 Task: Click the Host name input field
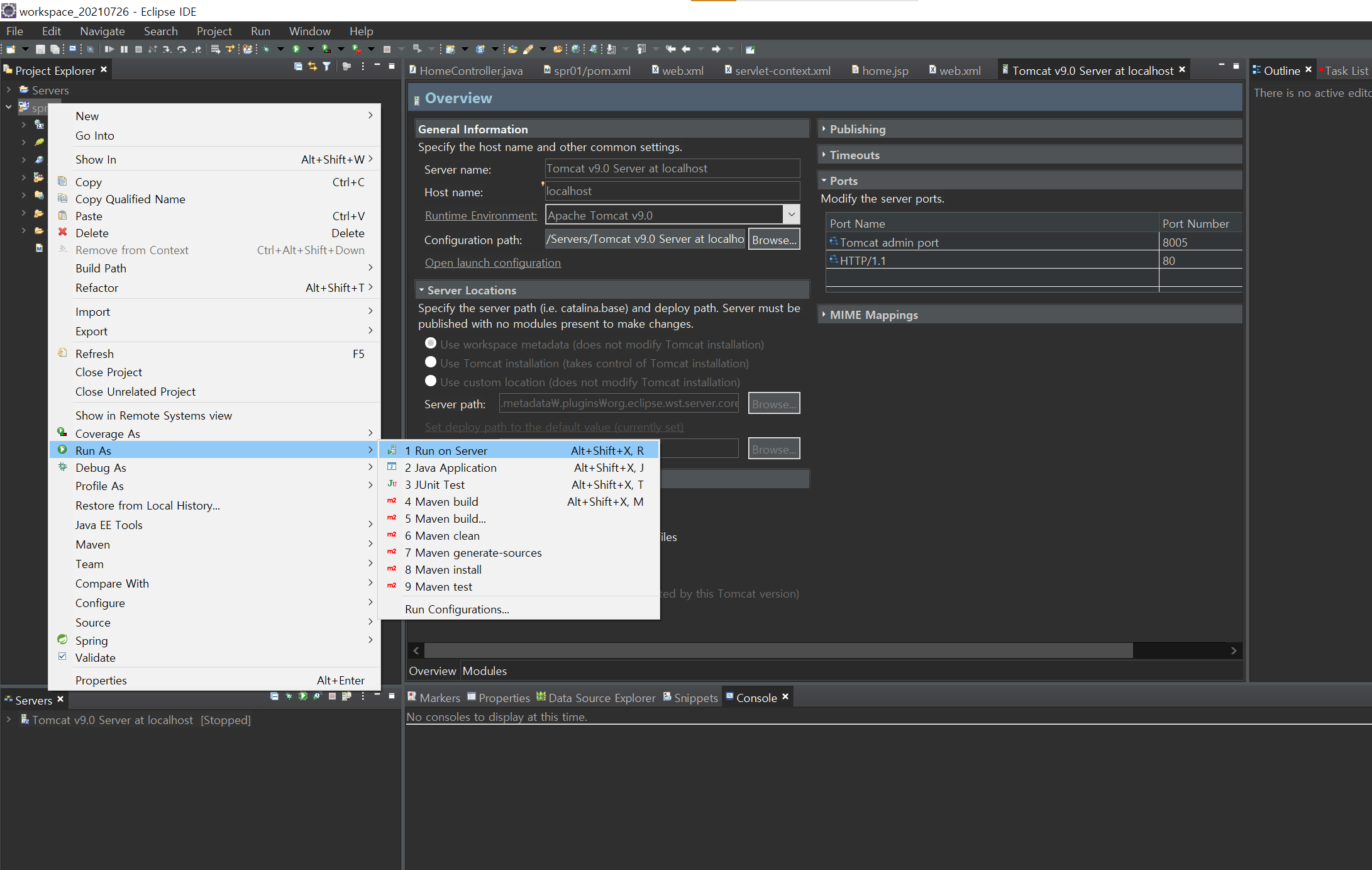pos(671,191)
